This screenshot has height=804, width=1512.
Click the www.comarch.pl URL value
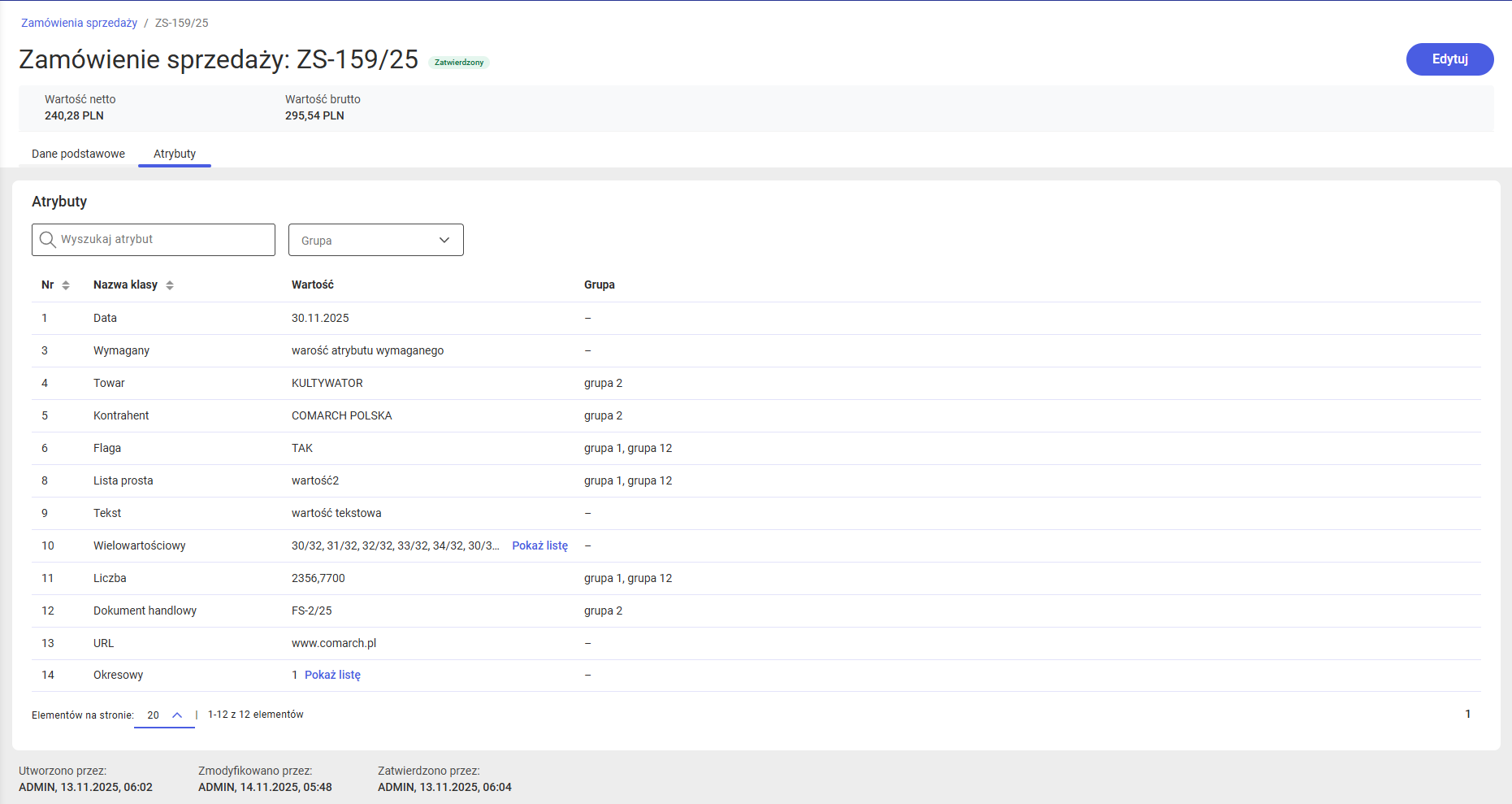(334, 643)
